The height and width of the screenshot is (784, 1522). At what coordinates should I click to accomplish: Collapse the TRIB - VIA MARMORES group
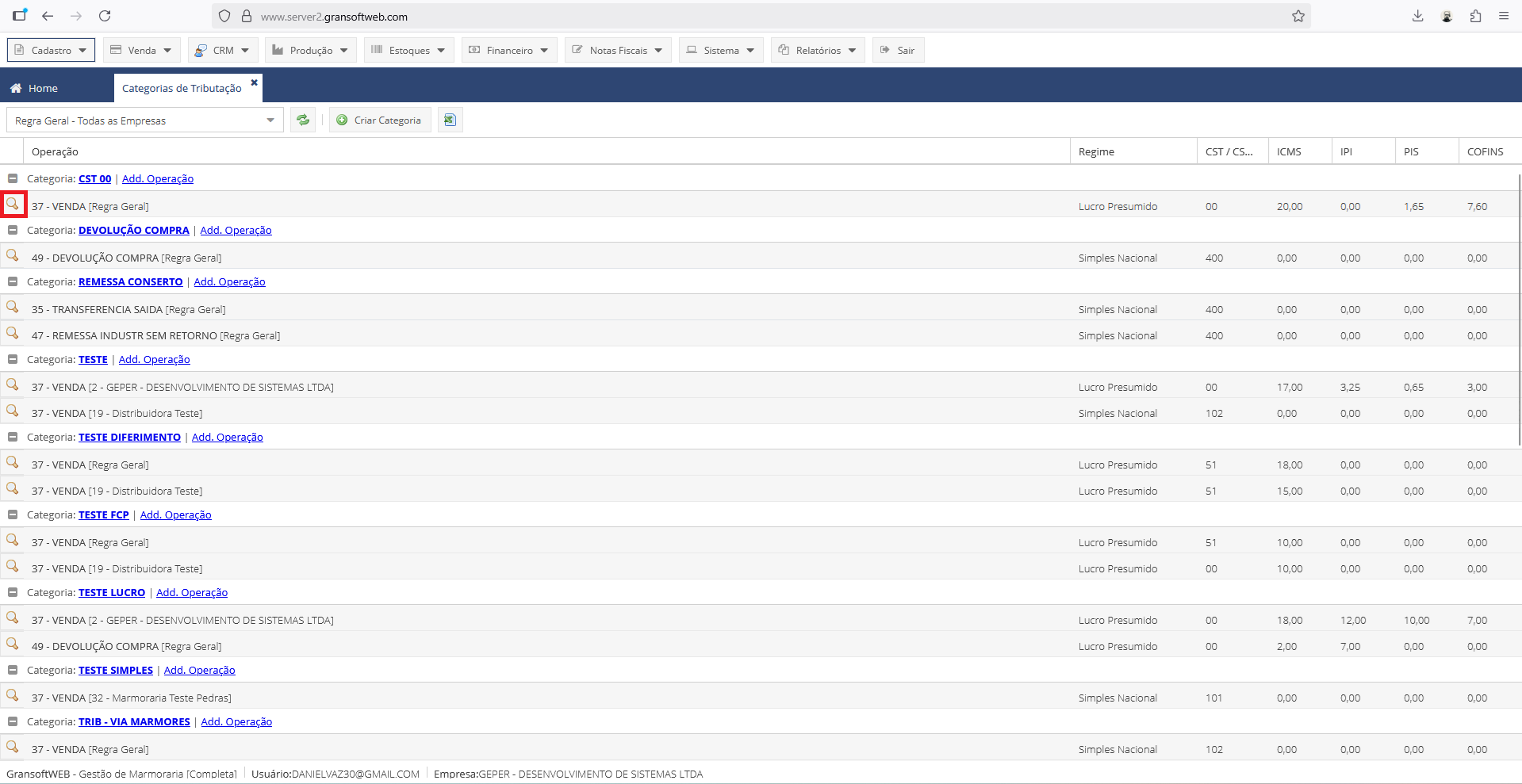(x=13, y=722)
